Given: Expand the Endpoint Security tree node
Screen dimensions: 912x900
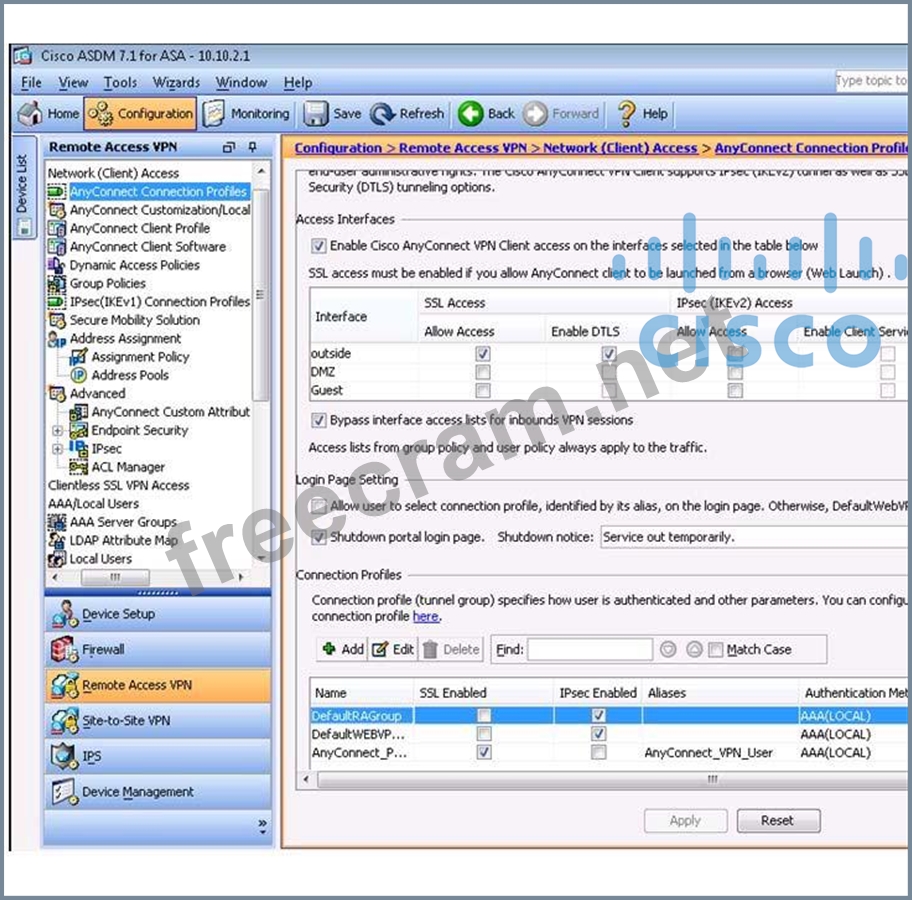Looking at the screenshot, I should coord(58,431).
